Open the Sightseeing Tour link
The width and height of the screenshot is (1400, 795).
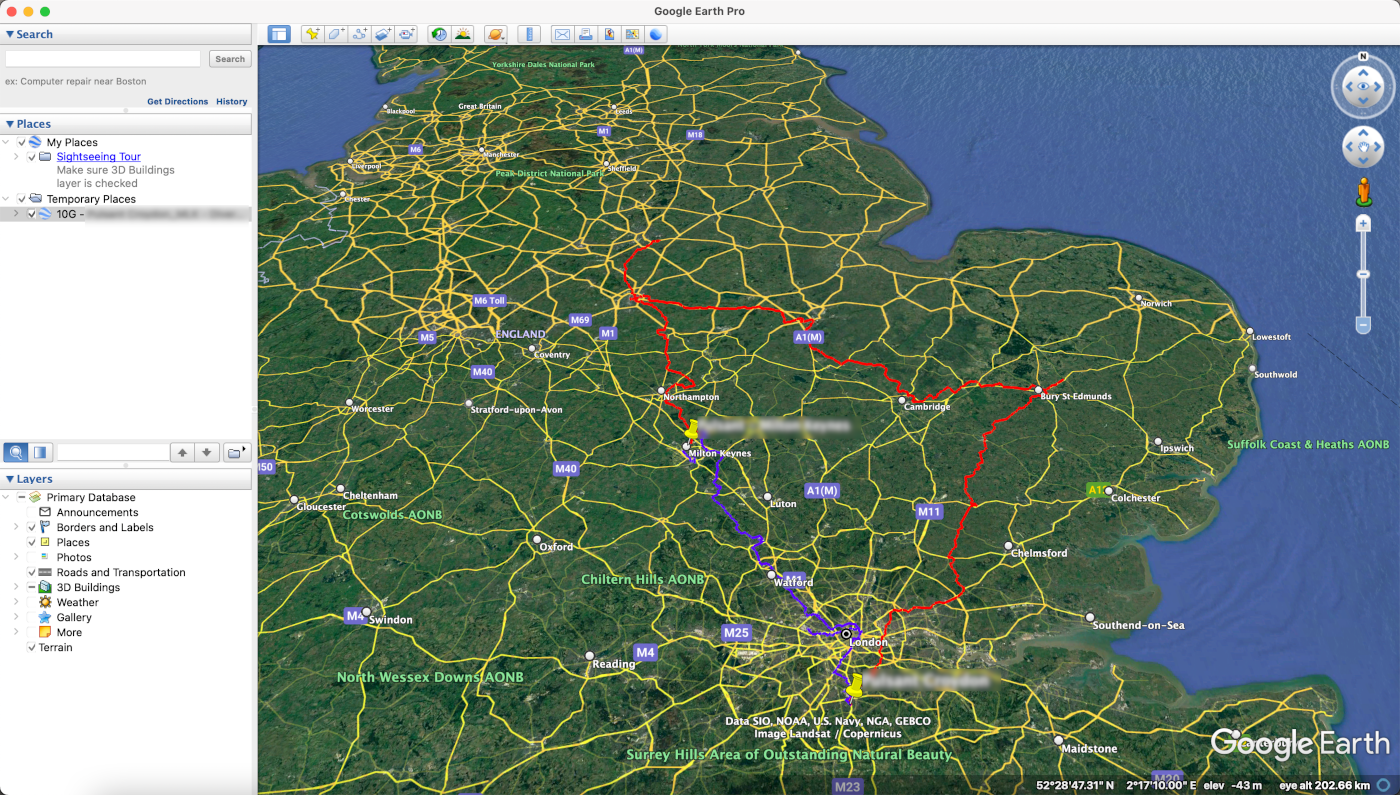coord(98,157)
